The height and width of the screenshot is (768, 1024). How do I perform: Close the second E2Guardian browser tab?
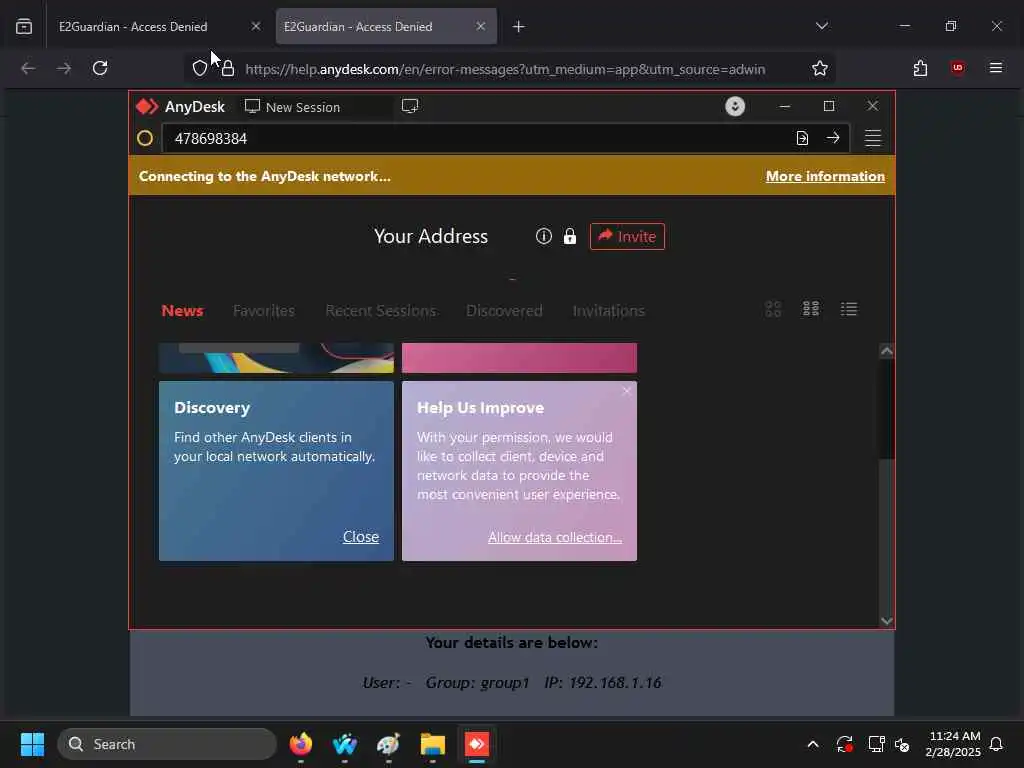481,26
